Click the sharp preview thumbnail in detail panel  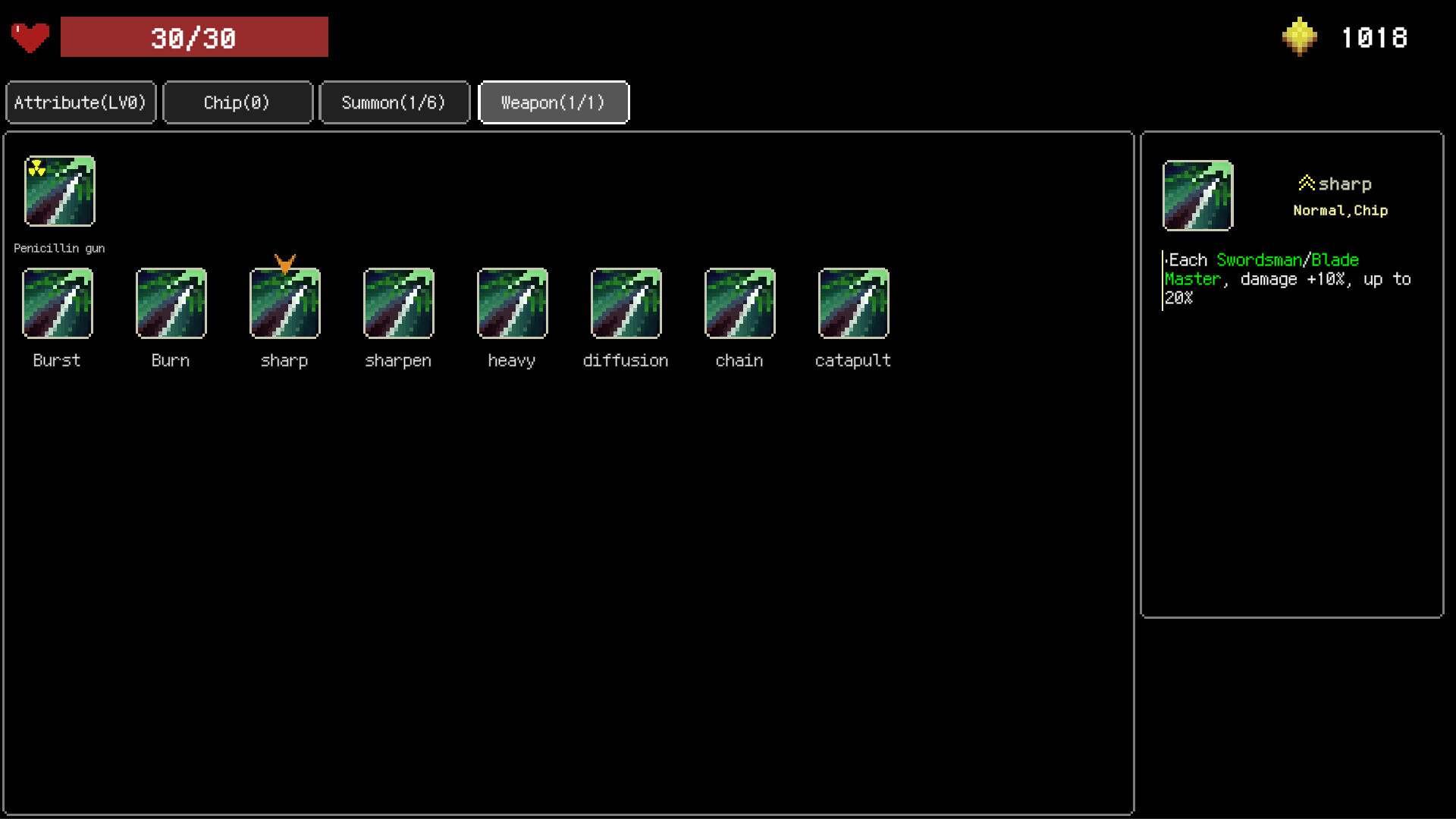pyautogui.click(x=1198, y=196)
